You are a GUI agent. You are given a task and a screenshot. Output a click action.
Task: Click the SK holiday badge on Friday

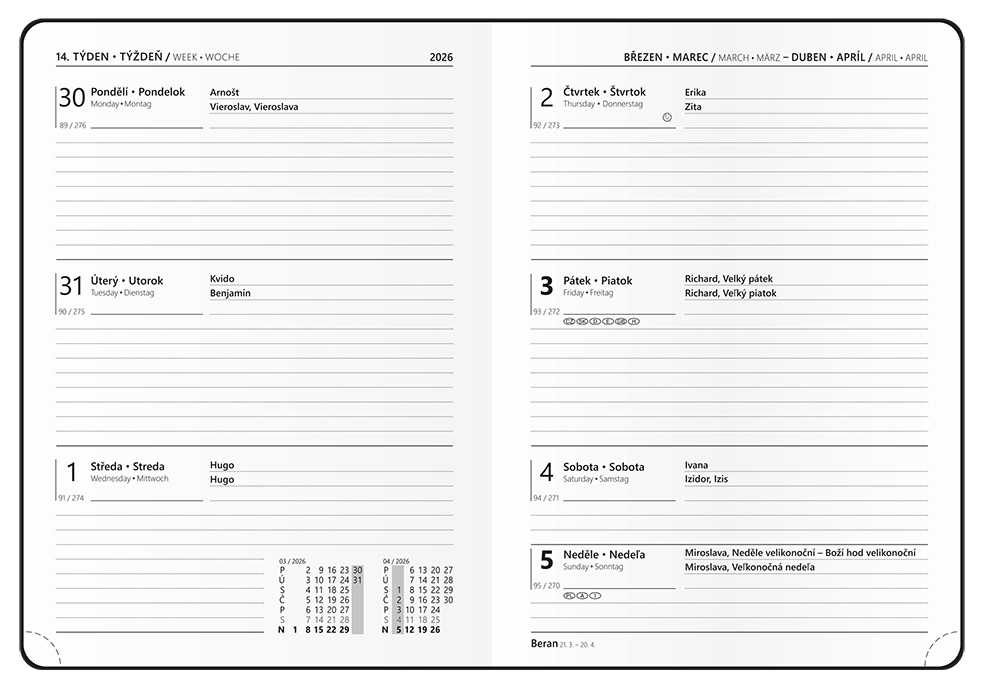click(582, 321)
